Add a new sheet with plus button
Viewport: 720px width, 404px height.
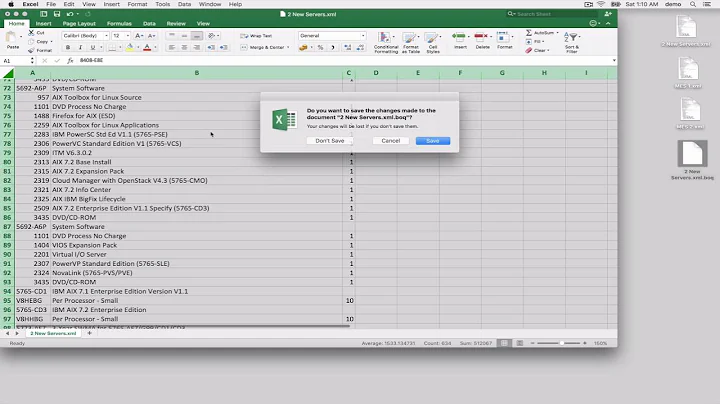(x=90, y=333)
